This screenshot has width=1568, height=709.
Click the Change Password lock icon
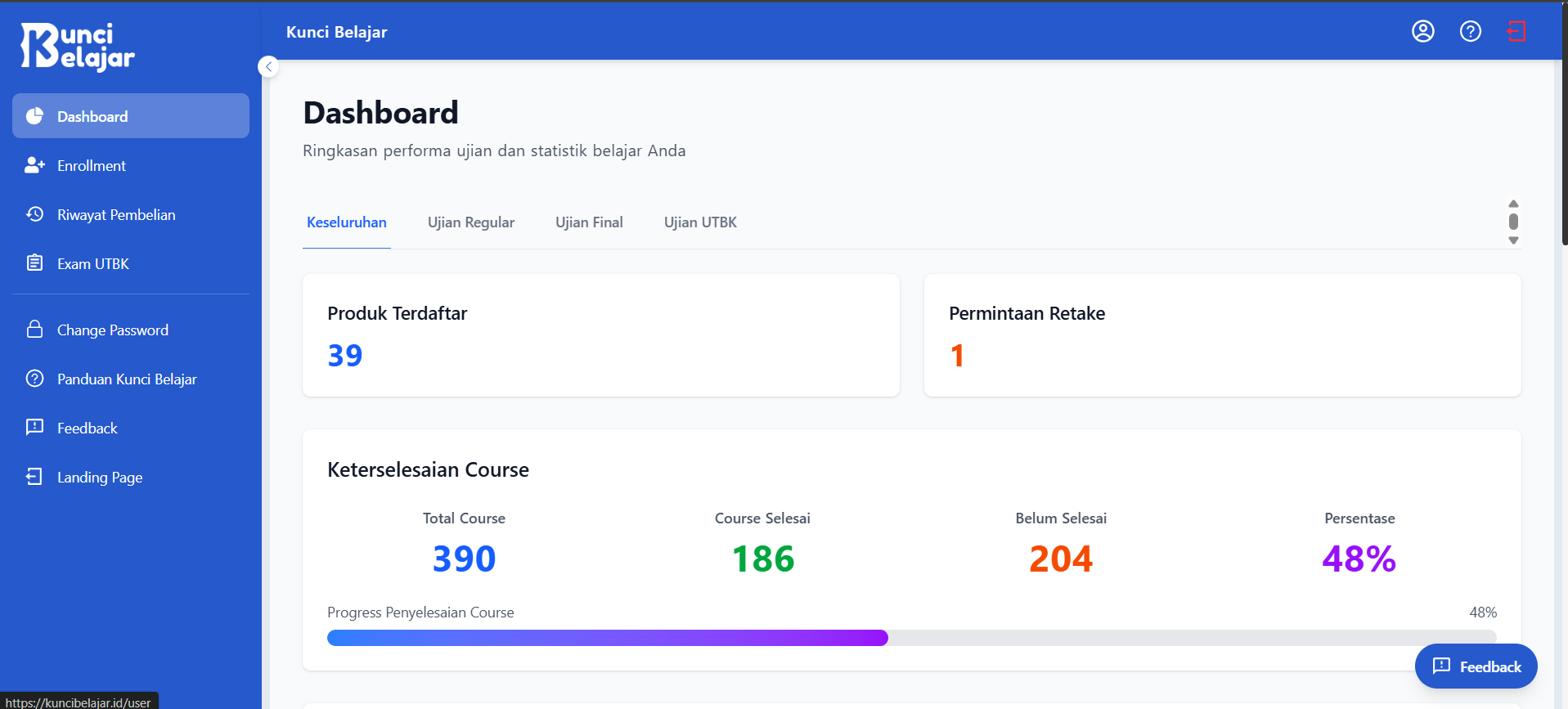pos(34,330)
